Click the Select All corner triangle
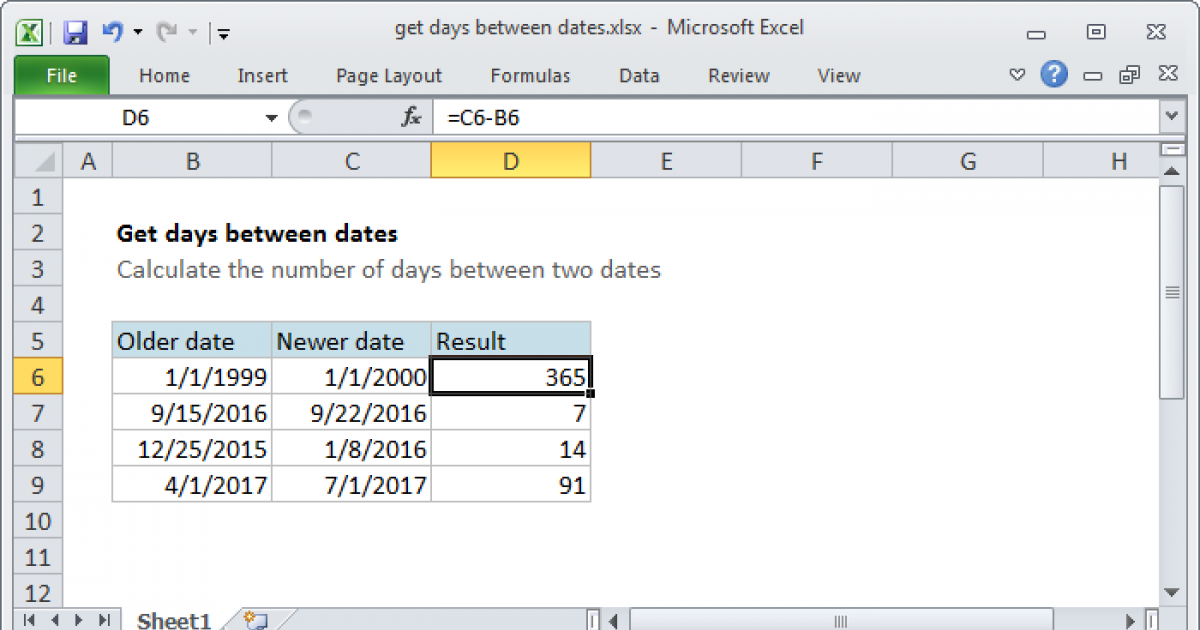Viewport: 1200px width, 630px height. pos(40,161)
